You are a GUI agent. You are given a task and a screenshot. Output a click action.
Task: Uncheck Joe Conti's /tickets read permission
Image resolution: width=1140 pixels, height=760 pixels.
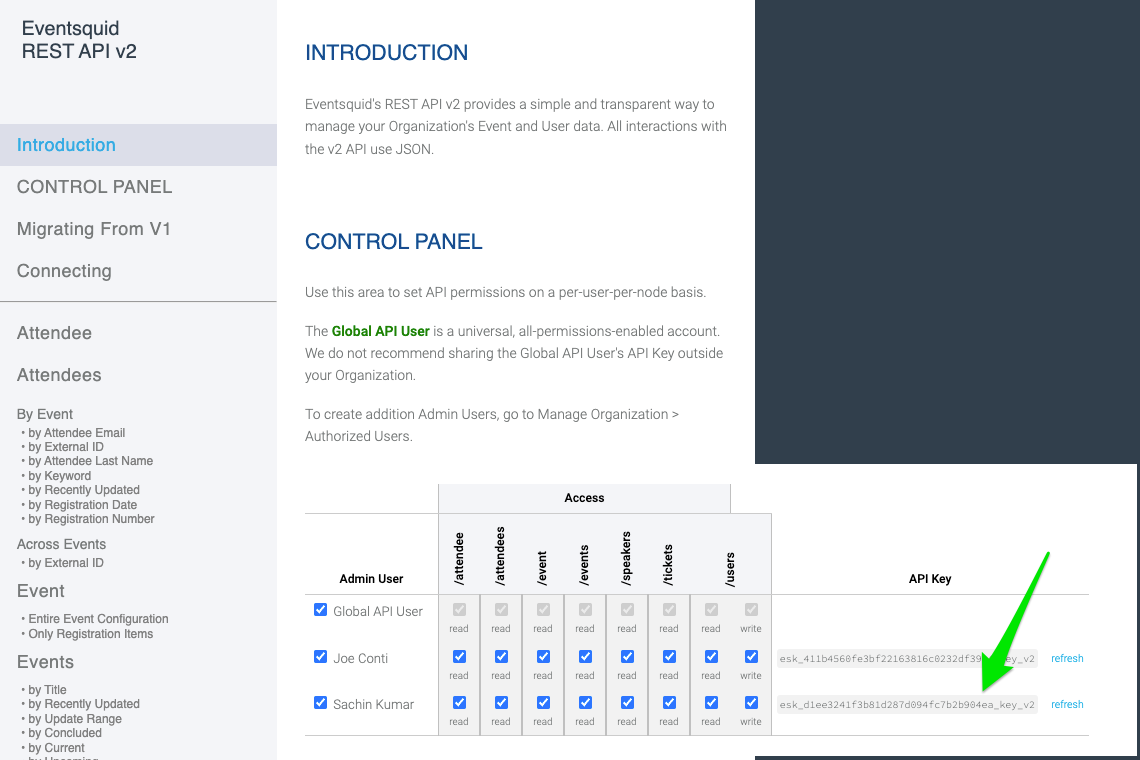pyautogui.click(x=669, y=657)
